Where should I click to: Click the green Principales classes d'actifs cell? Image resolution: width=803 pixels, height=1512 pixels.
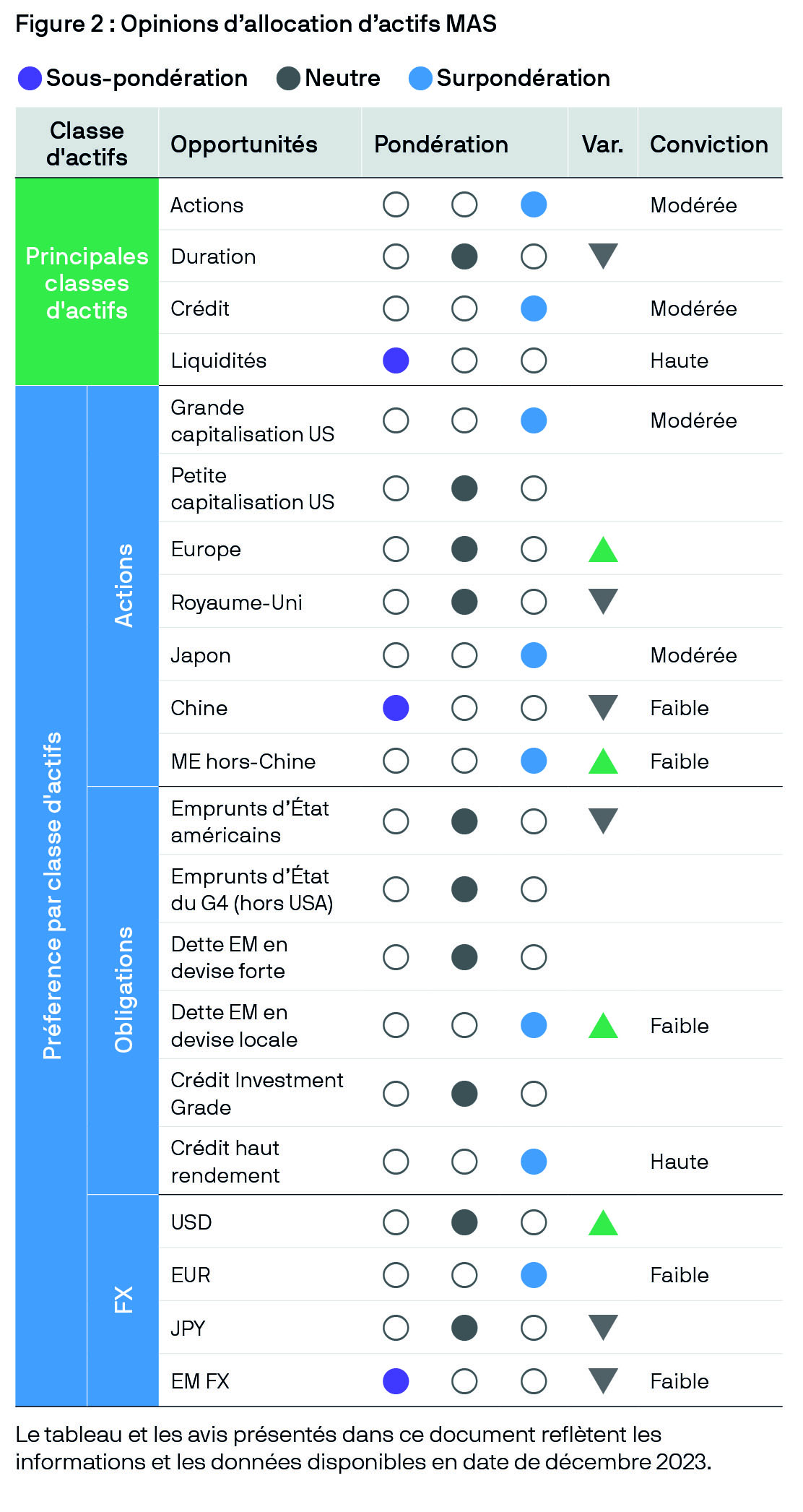[87, 282]
